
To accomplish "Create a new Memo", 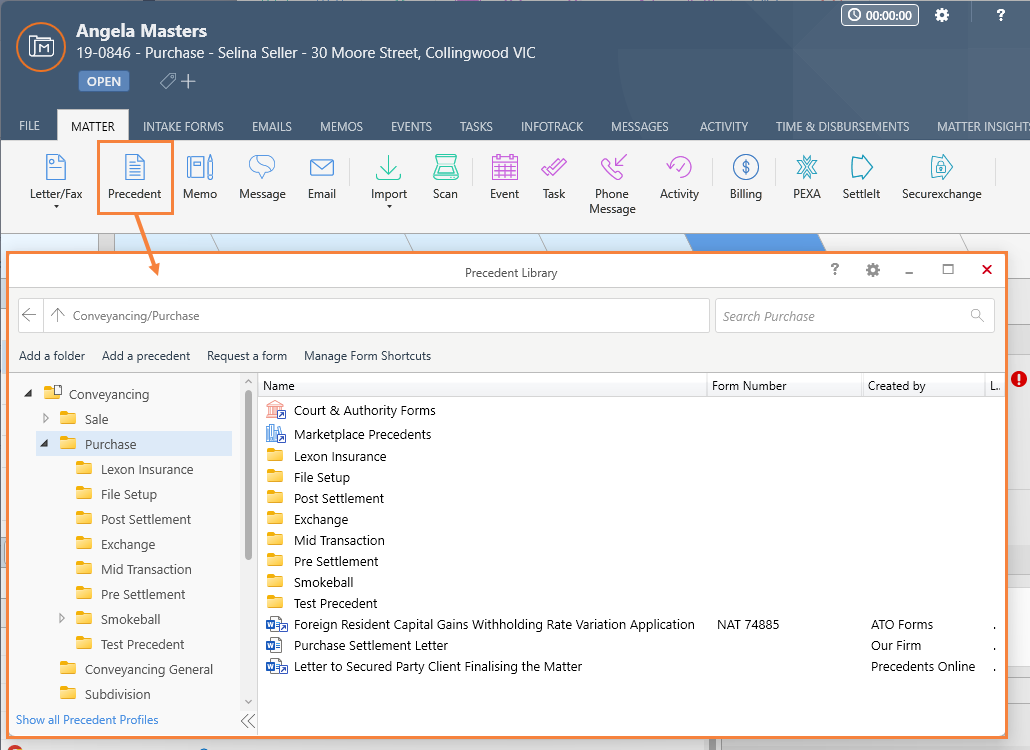I will (200, 177).
